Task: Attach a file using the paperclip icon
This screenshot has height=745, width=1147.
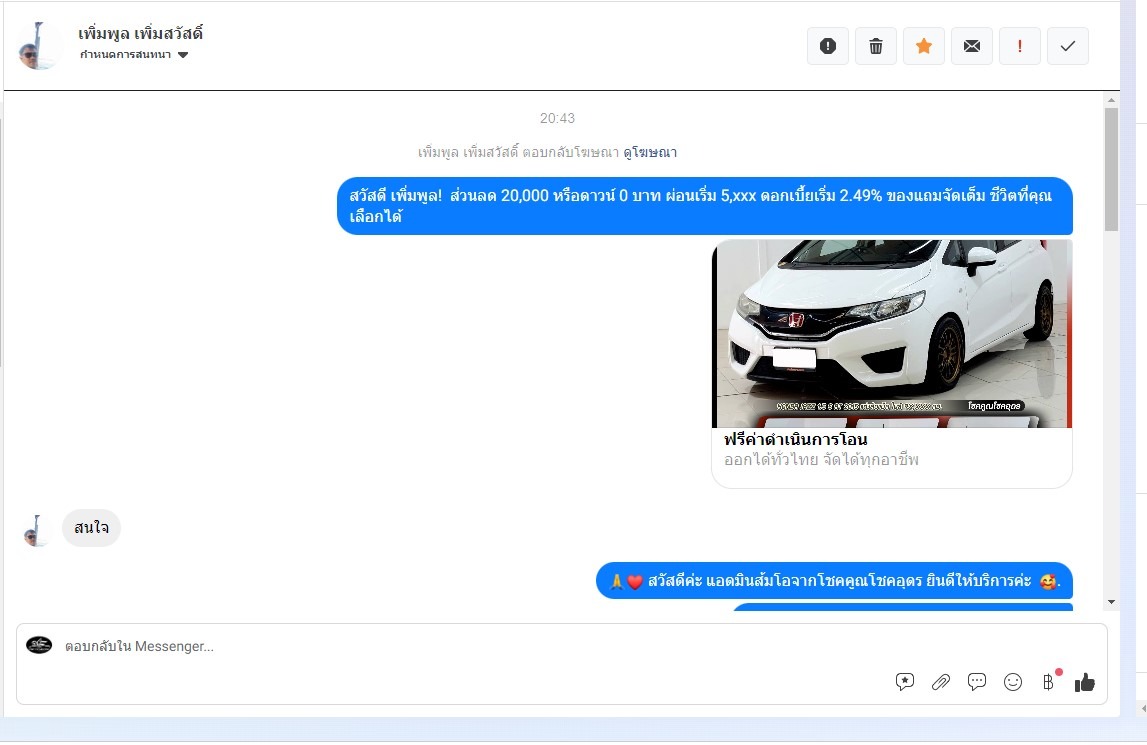Action: click(941, 682)
